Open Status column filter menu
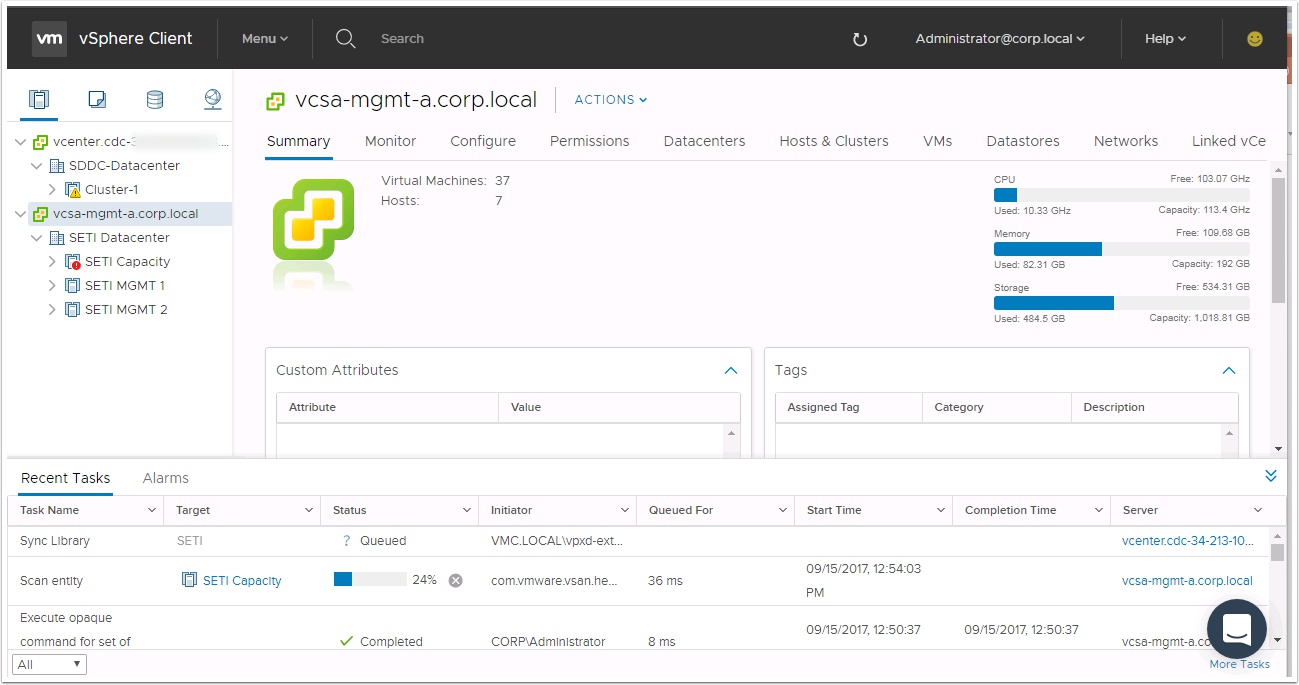 467,510
